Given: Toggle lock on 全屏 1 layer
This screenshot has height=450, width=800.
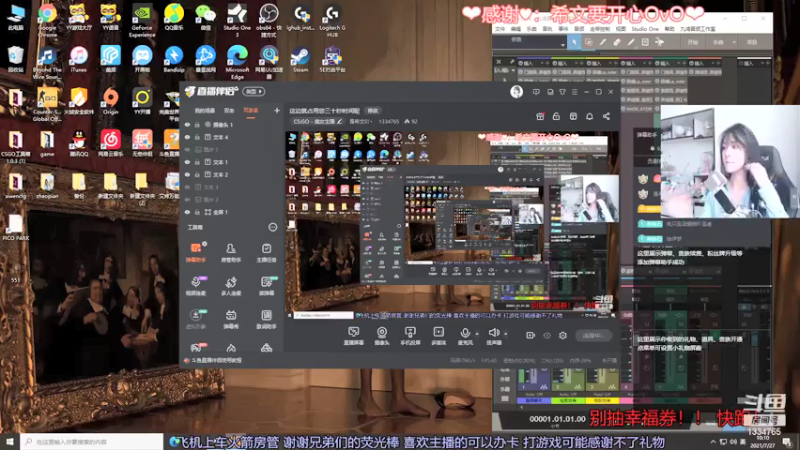Looking at the screenshot, I should [197, 212].
